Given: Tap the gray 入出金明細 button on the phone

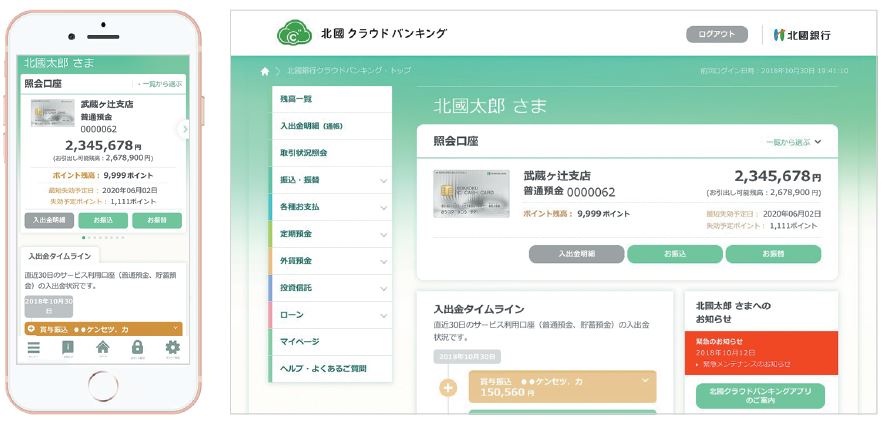Looking at the screenshot, I should pyautogui.click(x=49, y=220).
